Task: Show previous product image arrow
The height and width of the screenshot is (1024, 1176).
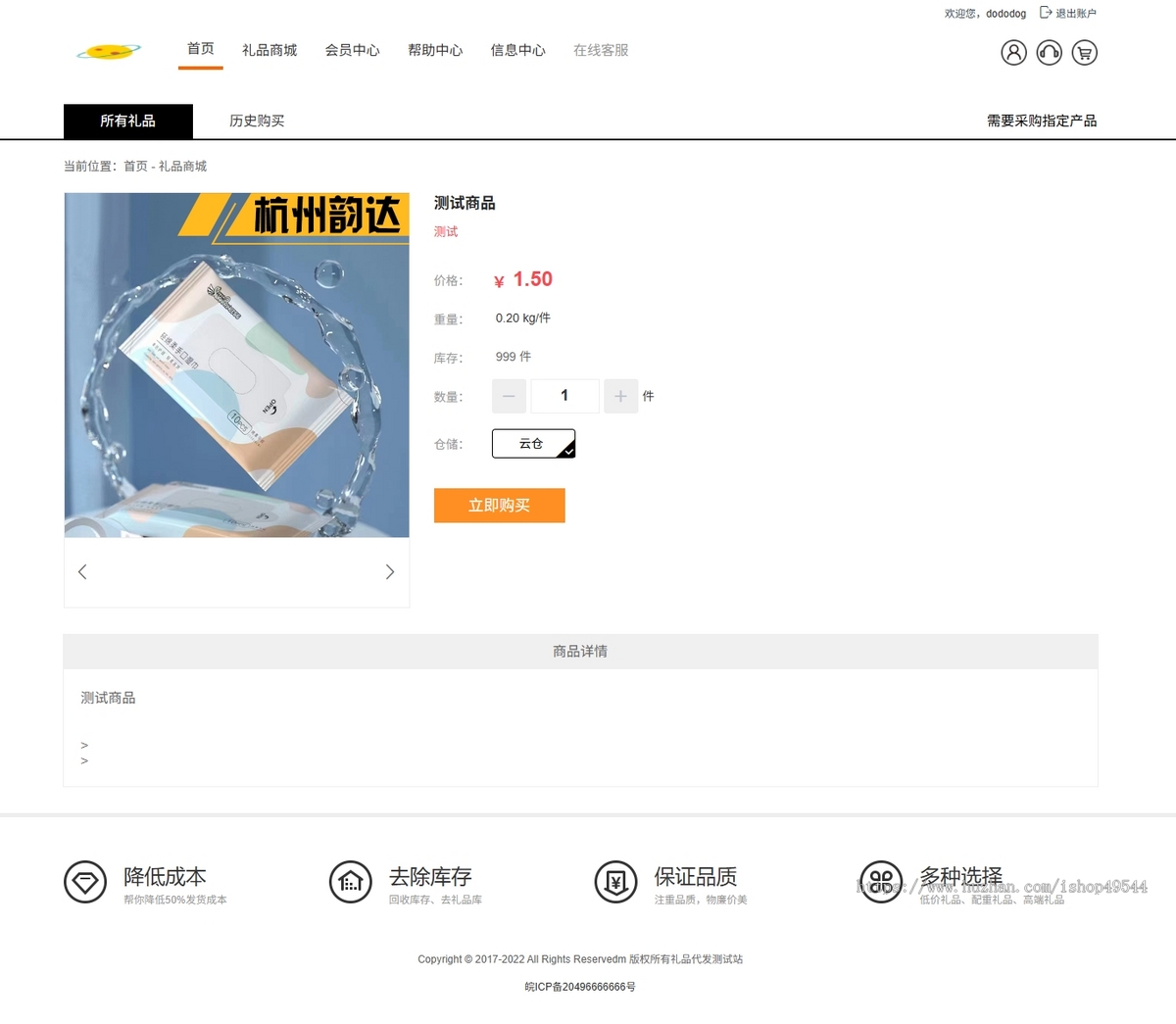Action: click(82, 571)
